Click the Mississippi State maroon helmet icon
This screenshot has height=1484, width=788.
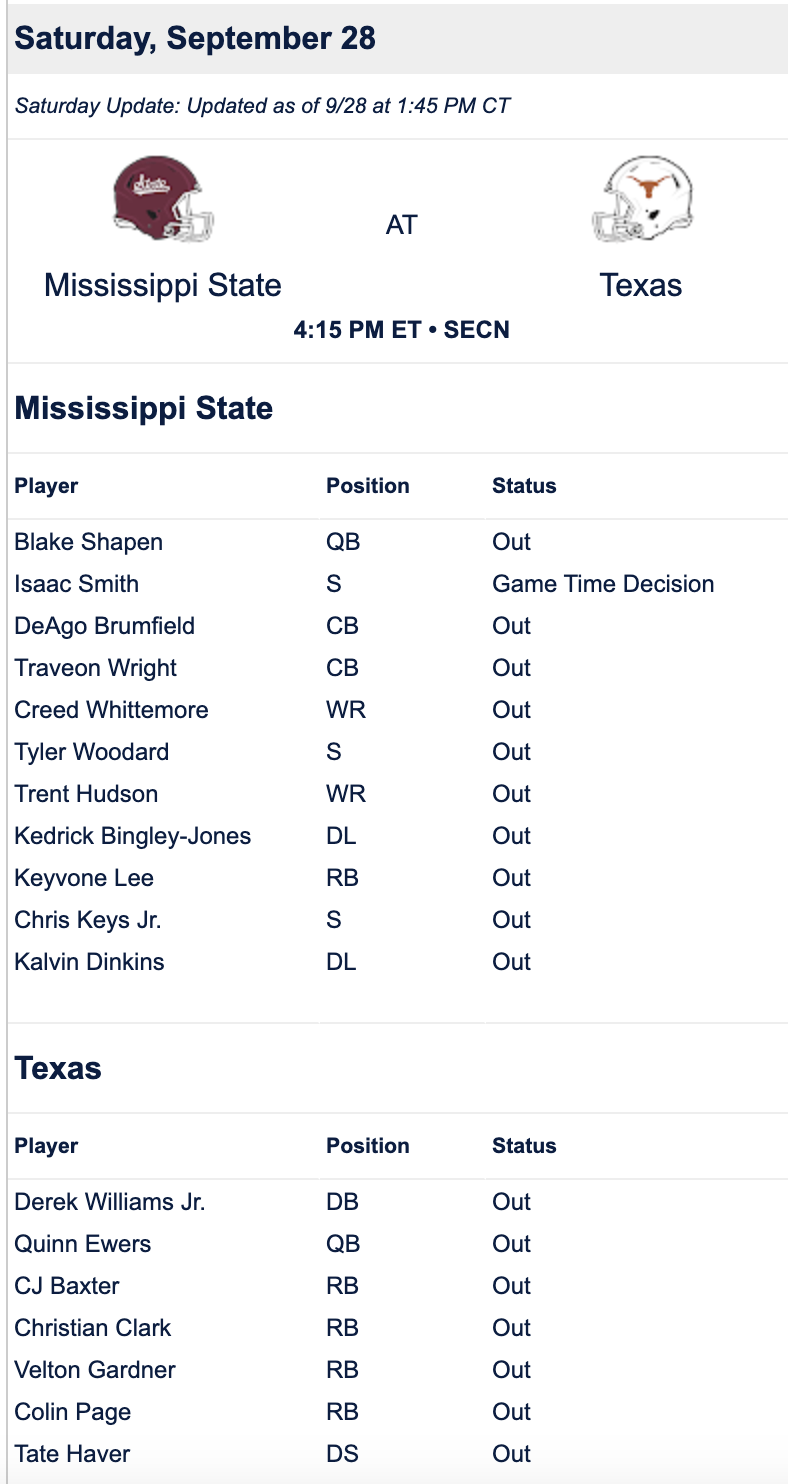[163, 198]
